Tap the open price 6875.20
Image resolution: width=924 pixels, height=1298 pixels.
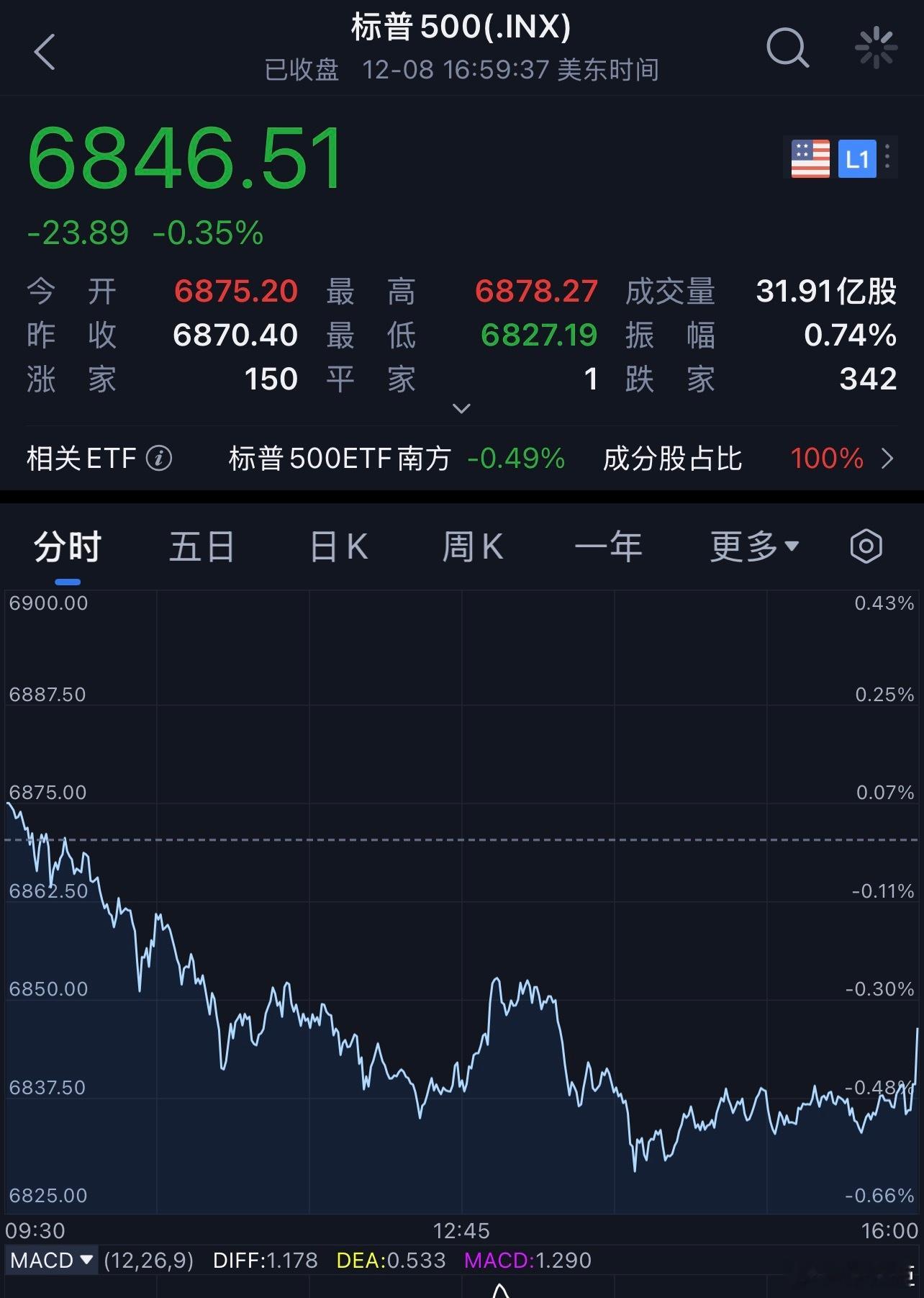[x=236, y=292]
